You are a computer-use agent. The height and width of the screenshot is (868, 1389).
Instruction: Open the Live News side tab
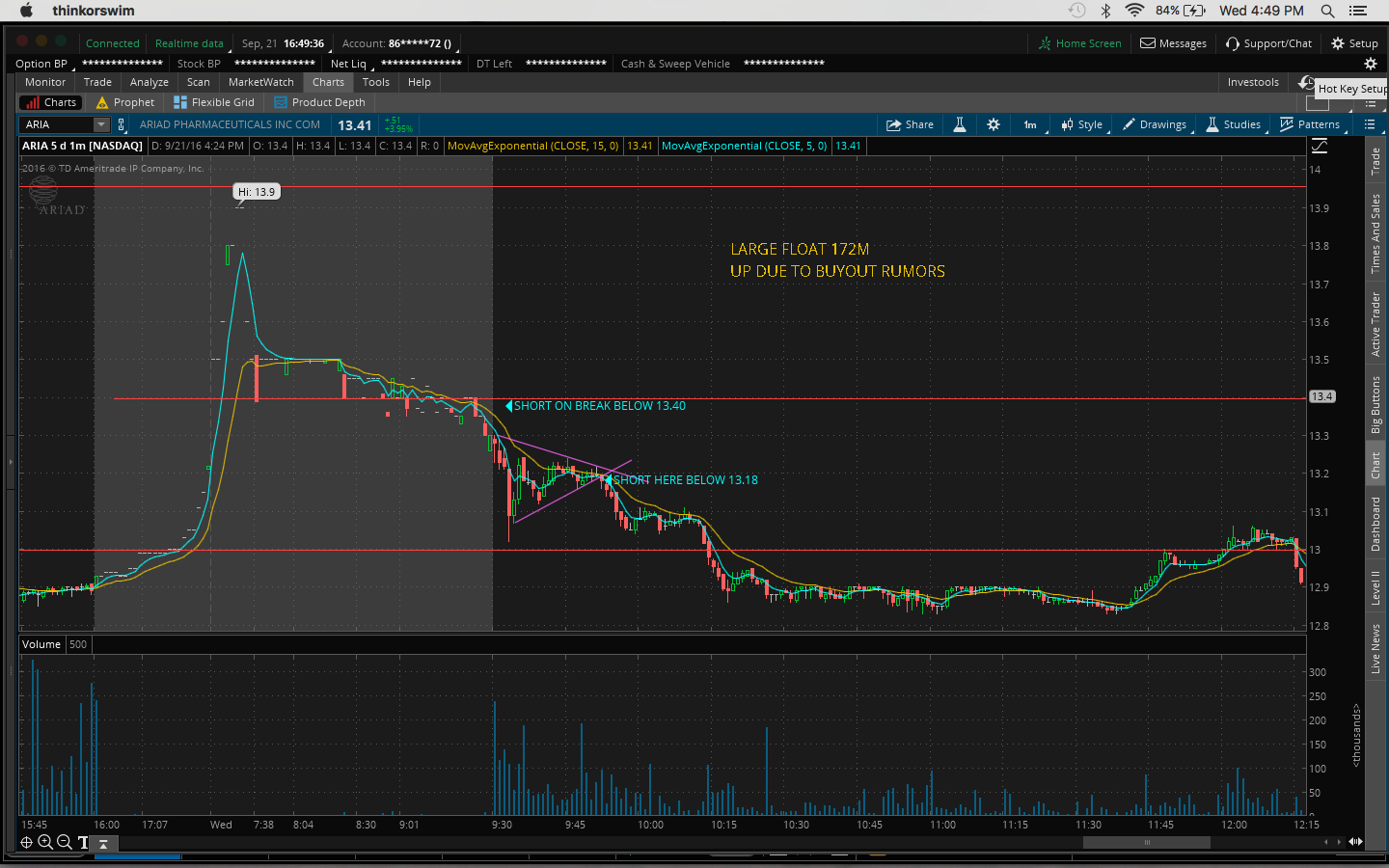click(1375, 648)
